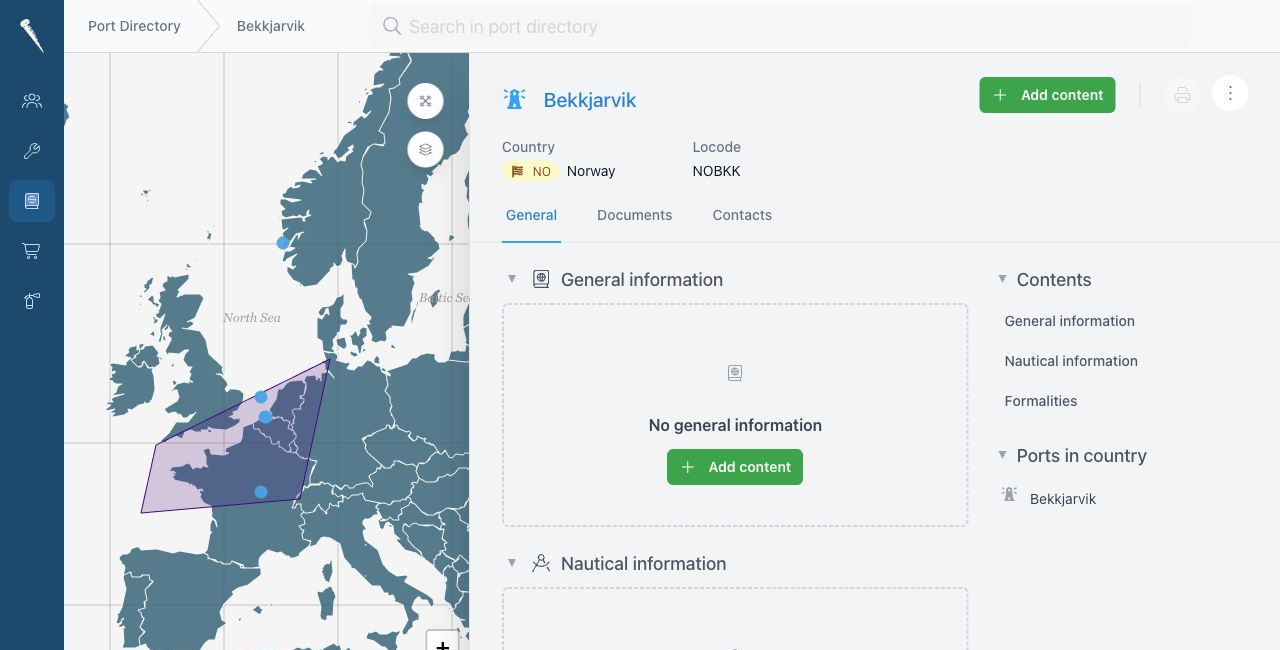
Task: Click the port marker on Norway's coast
Action: [x=283, y=243]
